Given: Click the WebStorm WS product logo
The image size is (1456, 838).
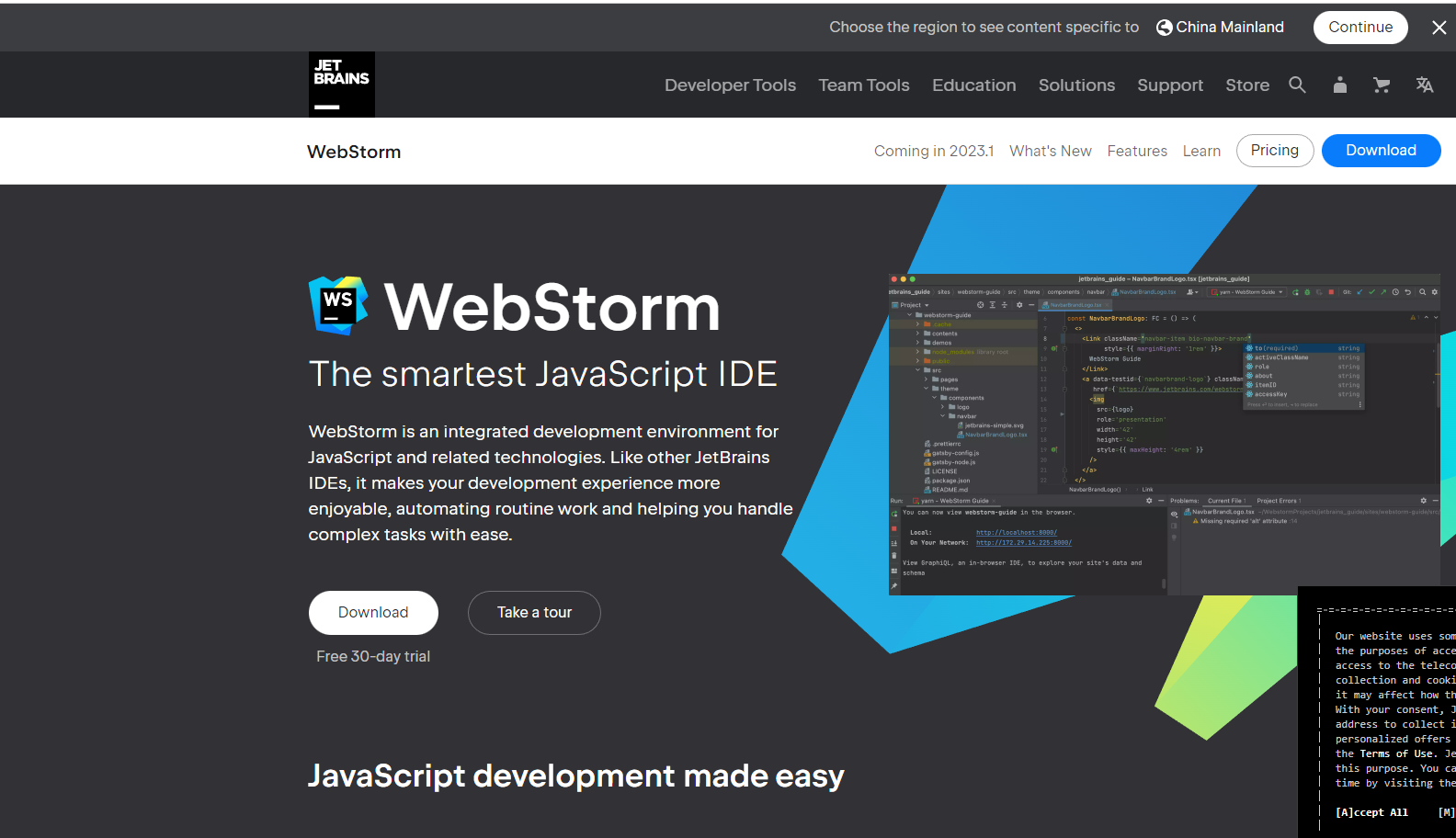Looking at the screenshot, I should (x=338, y=305).
